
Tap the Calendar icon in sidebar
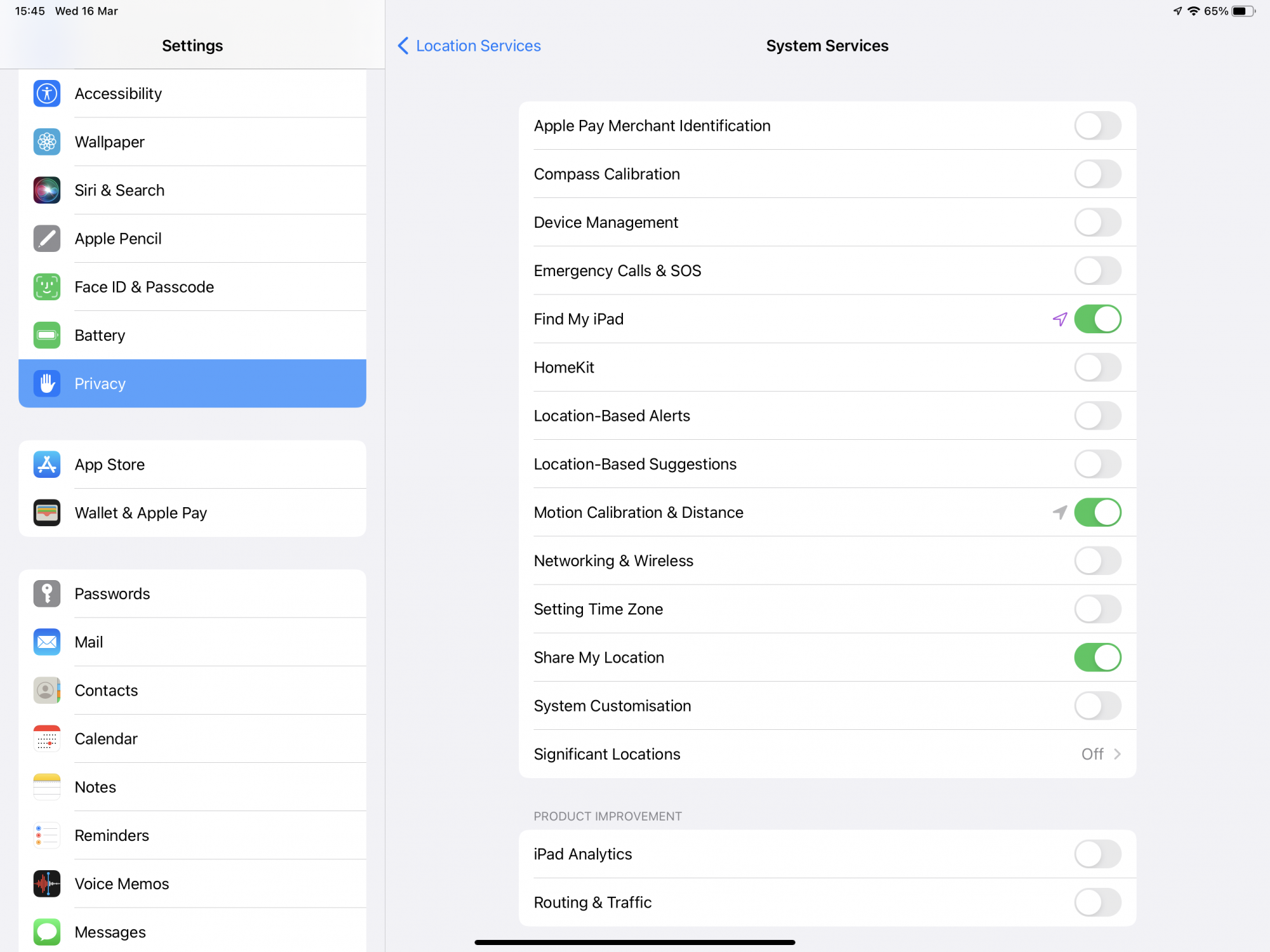pos(47,739)
